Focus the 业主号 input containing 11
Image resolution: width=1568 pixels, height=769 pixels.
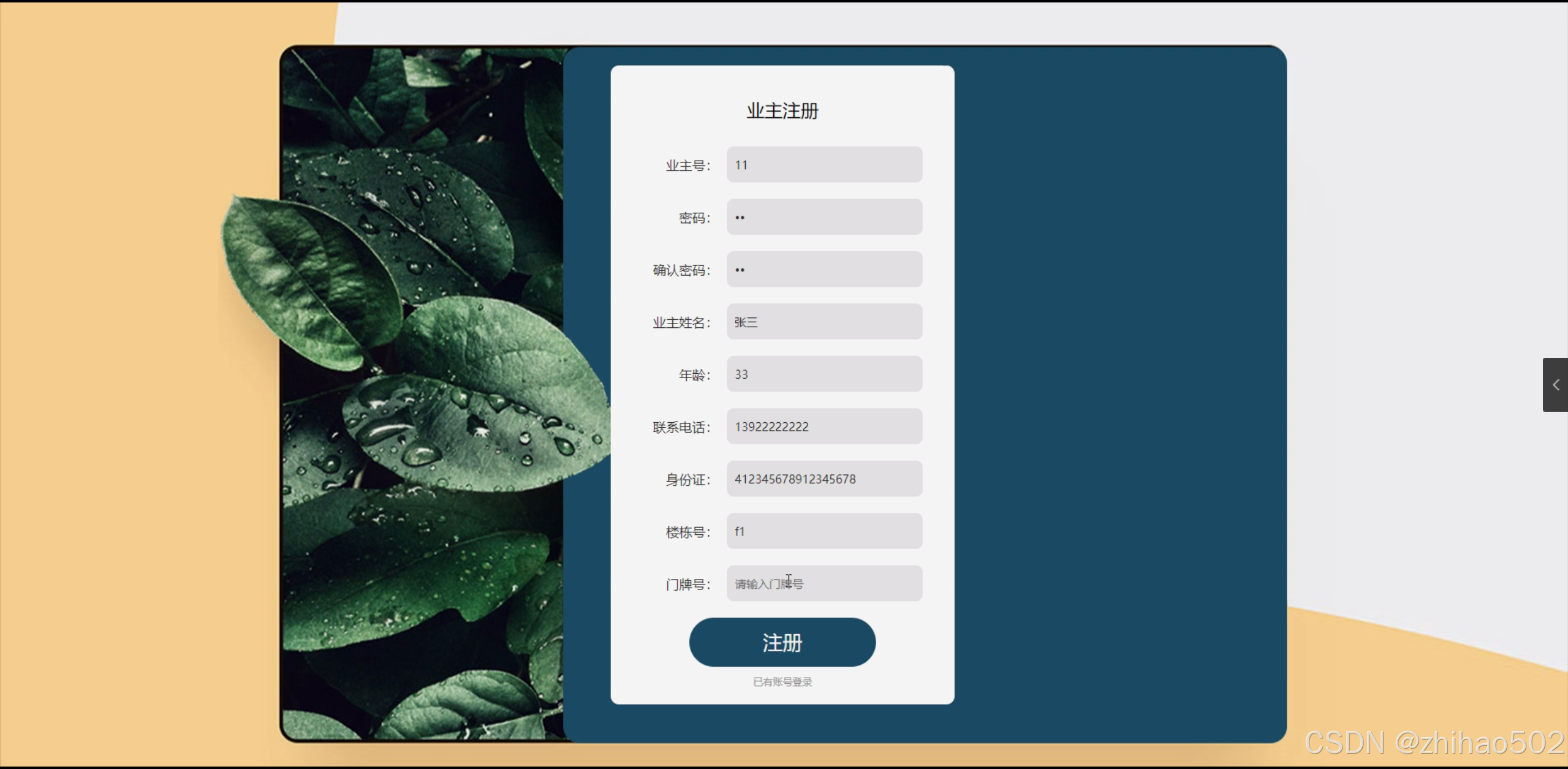click(x=824, y=165)
